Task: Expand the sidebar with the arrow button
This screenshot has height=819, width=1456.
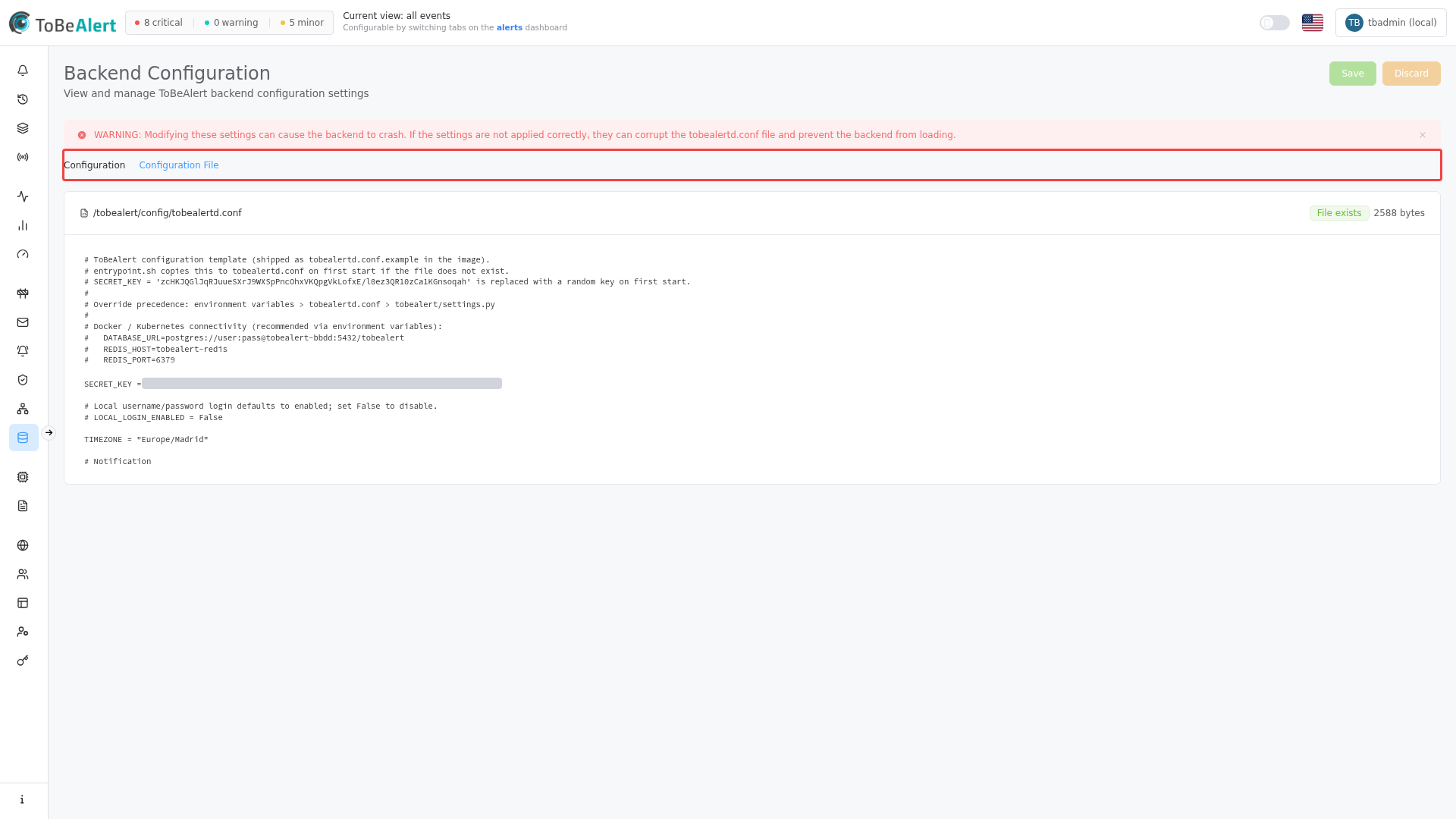Action: (x=49, y=433)
